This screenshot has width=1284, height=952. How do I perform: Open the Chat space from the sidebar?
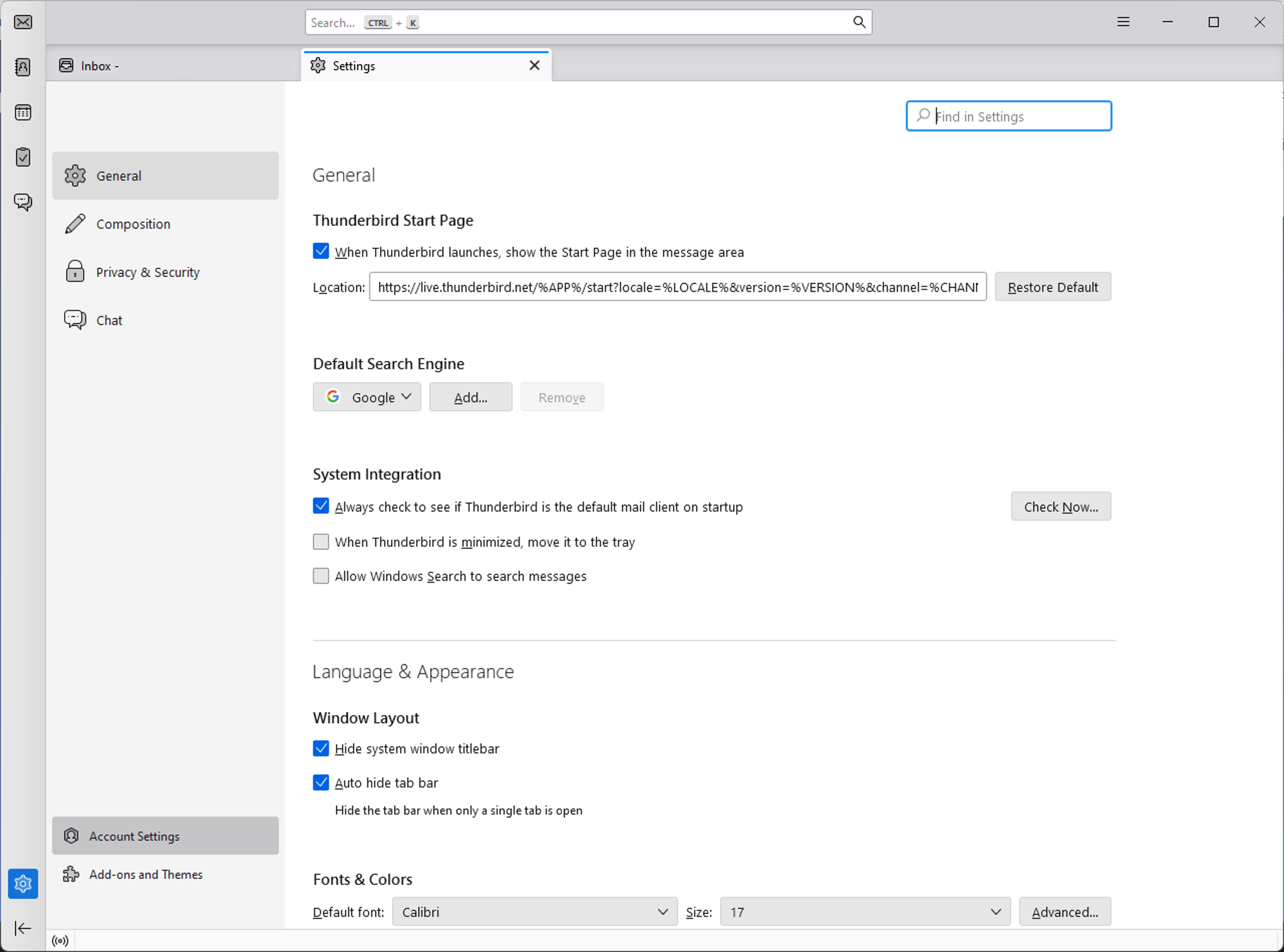23,202
